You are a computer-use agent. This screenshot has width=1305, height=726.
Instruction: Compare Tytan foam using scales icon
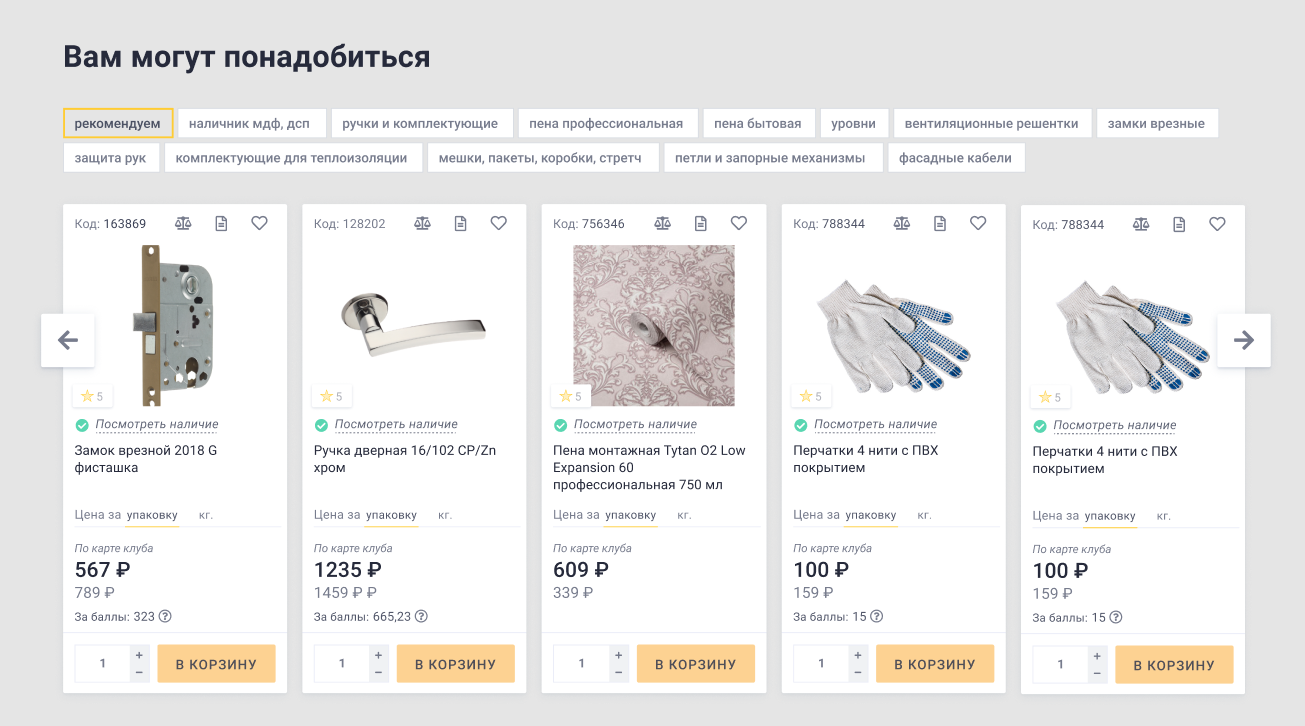pyautogui.click(x=663, y=223)
